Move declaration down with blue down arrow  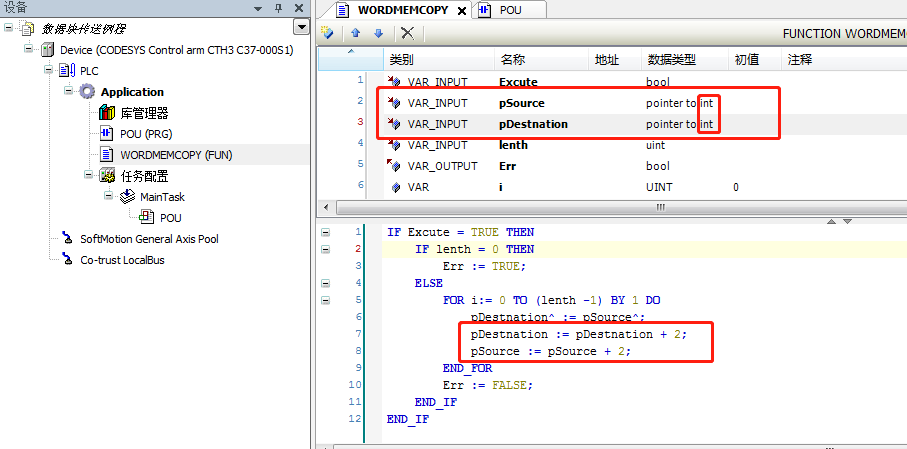point(378,33)
